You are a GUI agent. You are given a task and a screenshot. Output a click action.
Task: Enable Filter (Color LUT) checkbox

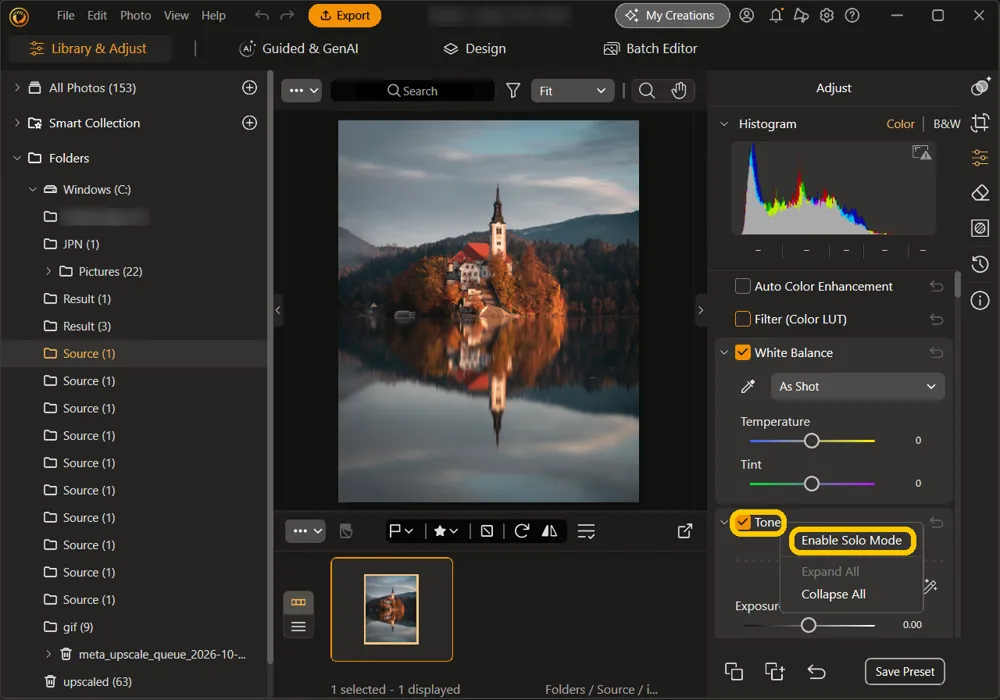742,319
